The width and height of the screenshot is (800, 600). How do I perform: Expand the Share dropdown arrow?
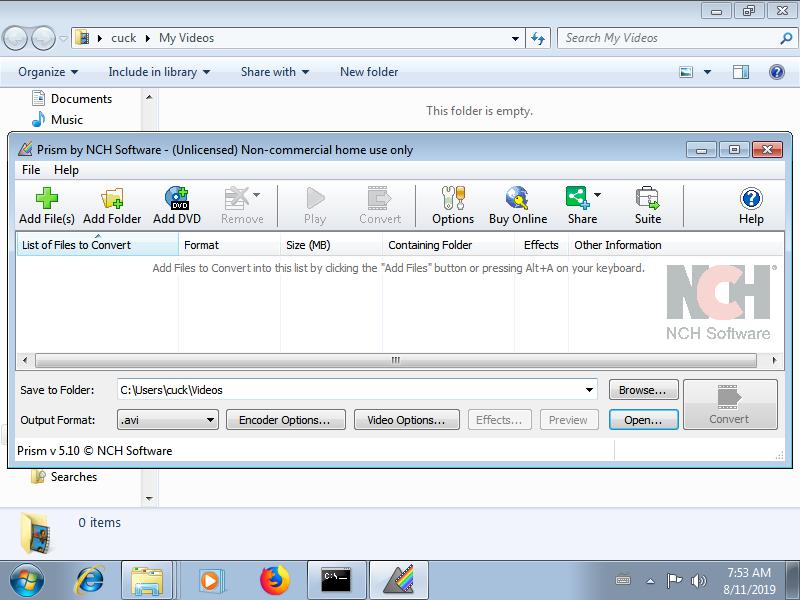(x=598, y=196)
